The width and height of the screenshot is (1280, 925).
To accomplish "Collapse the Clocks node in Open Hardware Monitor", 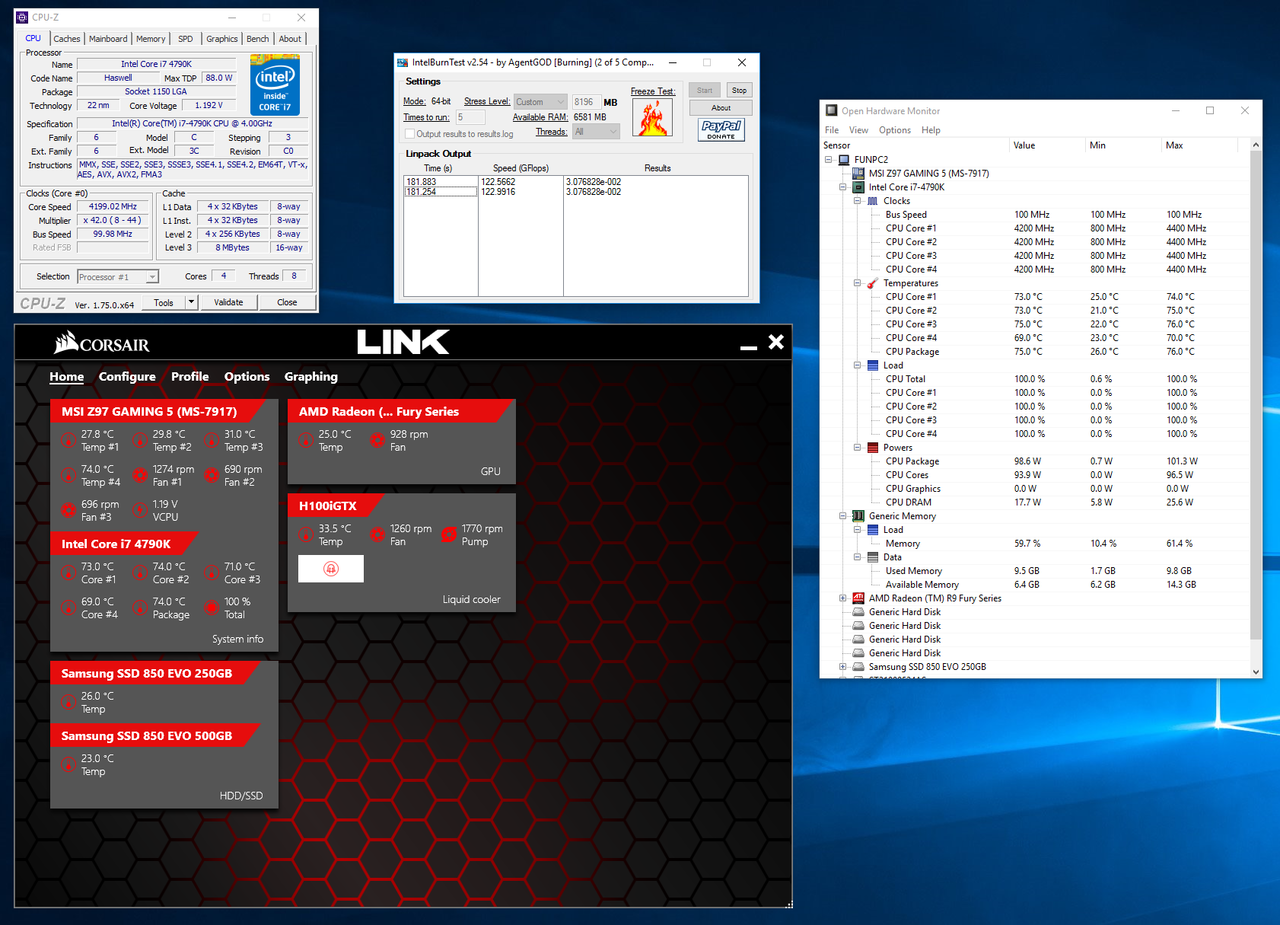I will point(858,201).
